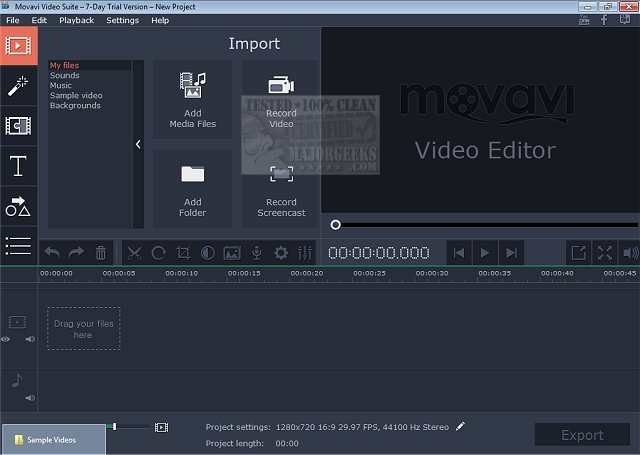Open the Audio equalizer sliders icon
This screenshot has width=640, height=455.
pyautogui.click(x=305, y=253)
